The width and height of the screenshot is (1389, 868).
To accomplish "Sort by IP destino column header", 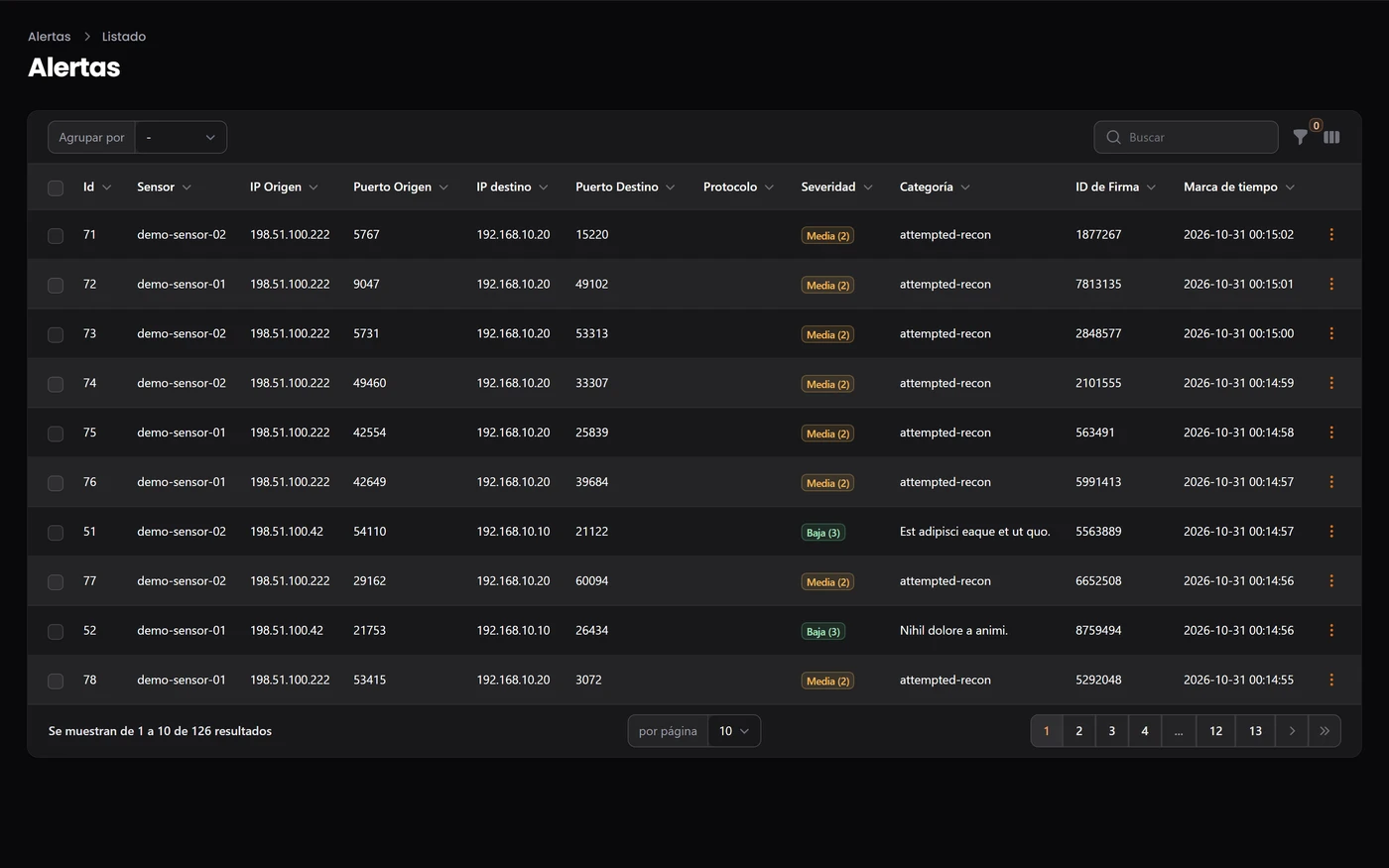I will 512,187.
